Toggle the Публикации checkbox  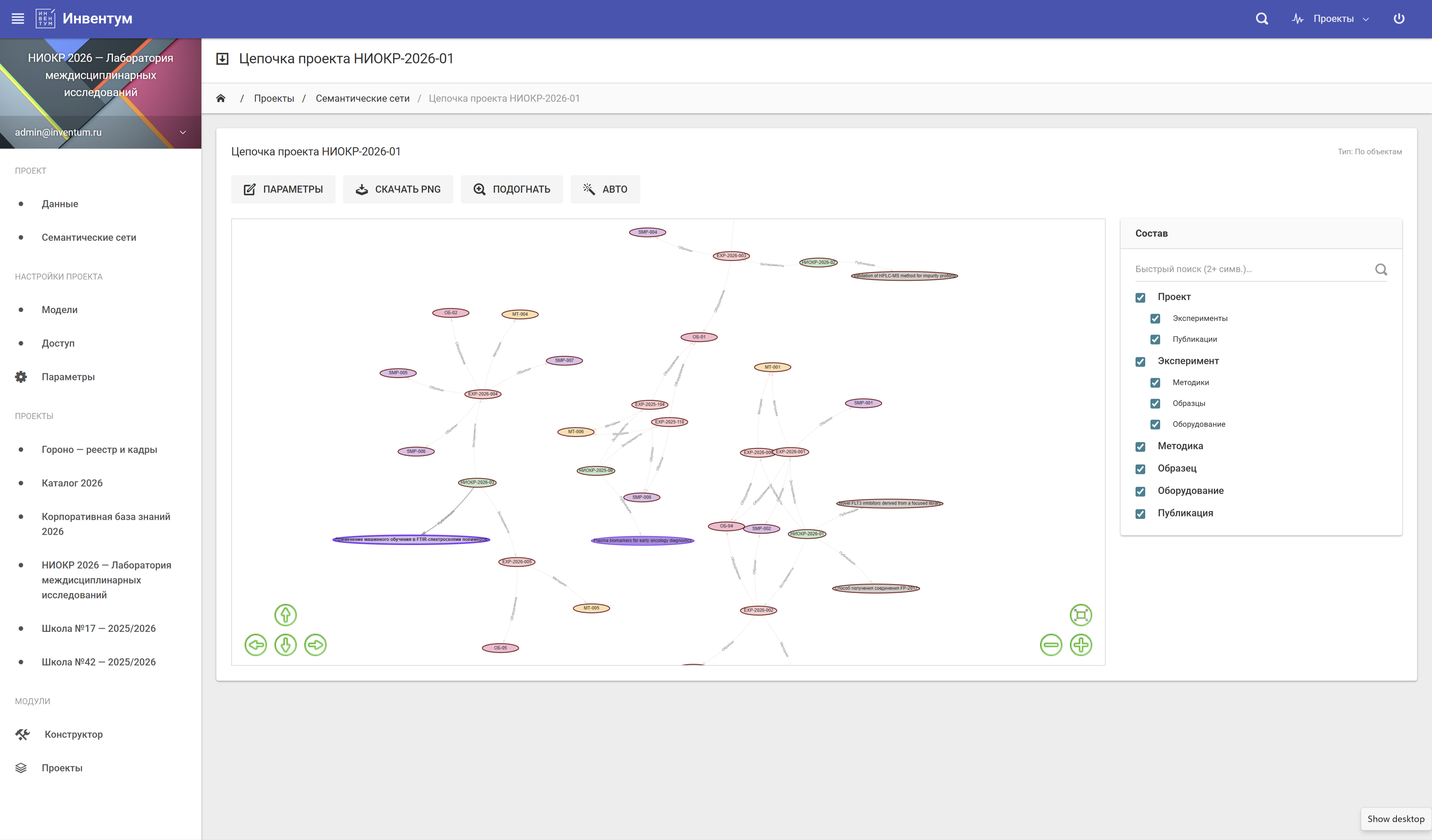[x=1155, y=339]
